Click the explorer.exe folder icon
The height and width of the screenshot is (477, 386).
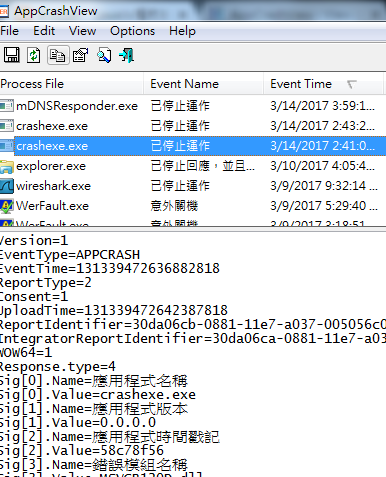[6, 166]
